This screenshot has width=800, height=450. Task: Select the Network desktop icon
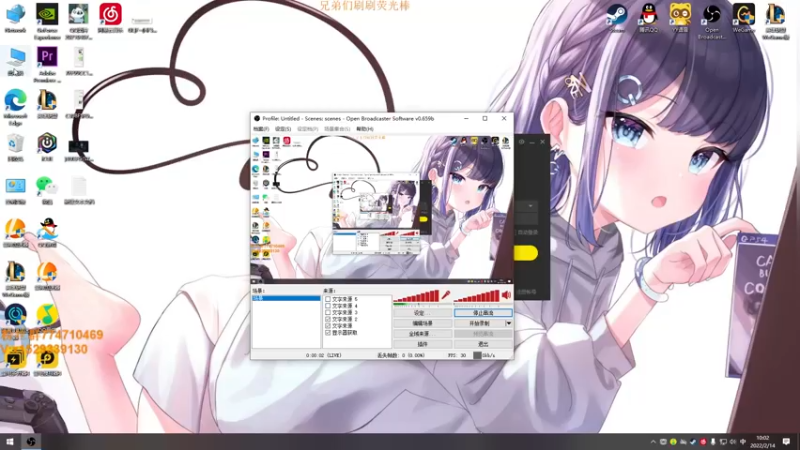(x=15, y=18)
